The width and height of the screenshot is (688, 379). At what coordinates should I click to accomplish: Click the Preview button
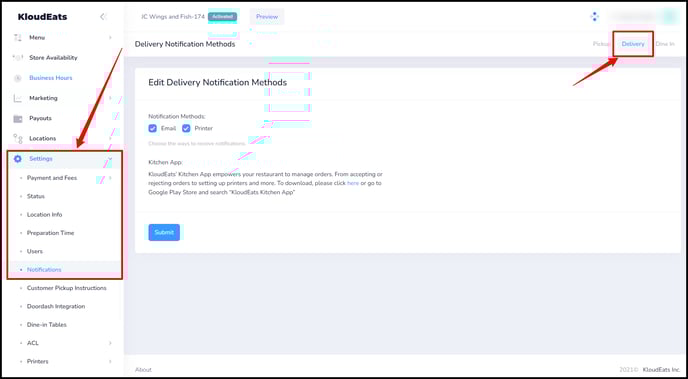coord(267,17)
